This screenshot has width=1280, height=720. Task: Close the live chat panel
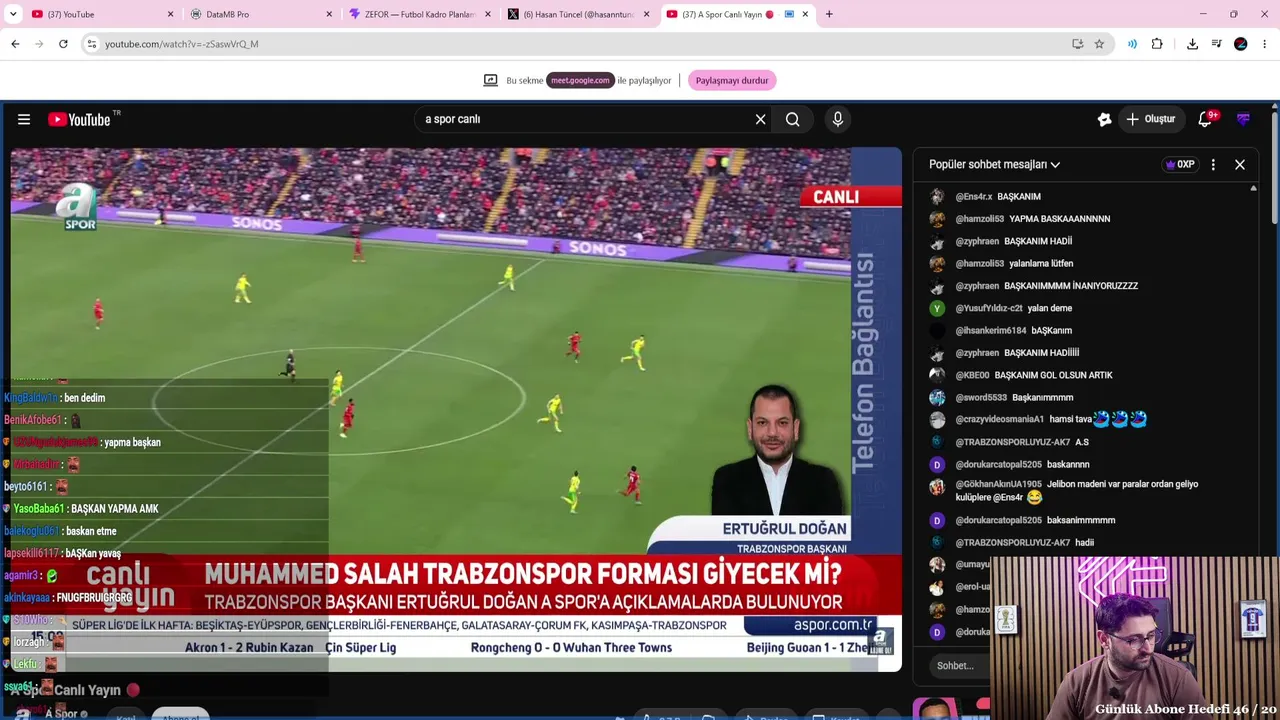tap(1240, 164)
